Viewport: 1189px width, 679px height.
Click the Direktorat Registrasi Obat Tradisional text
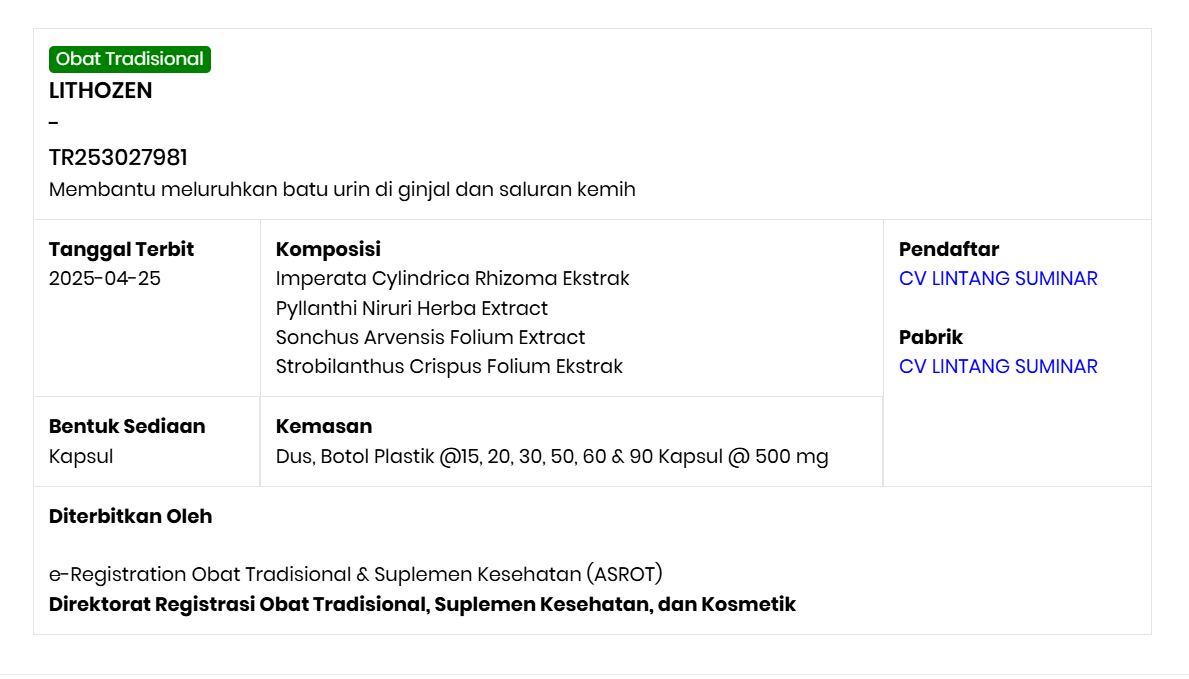point(422,604)
